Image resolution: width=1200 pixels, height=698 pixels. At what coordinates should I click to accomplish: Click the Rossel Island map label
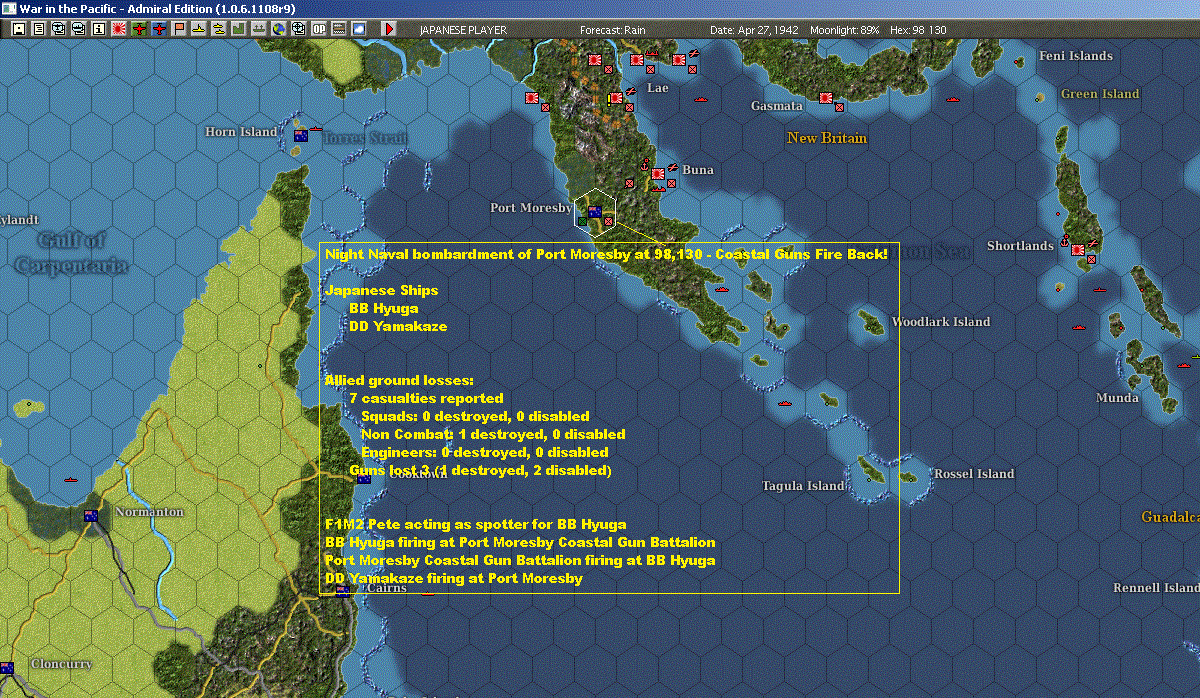(x=973, y=474)
